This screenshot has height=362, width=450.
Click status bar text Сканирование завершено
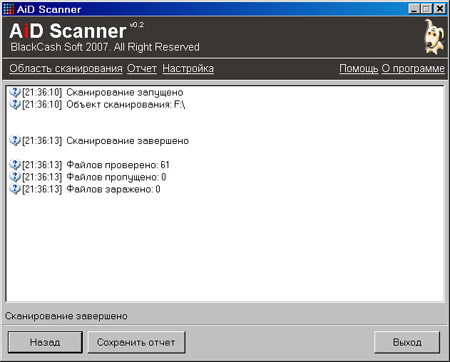pos(66,316)
